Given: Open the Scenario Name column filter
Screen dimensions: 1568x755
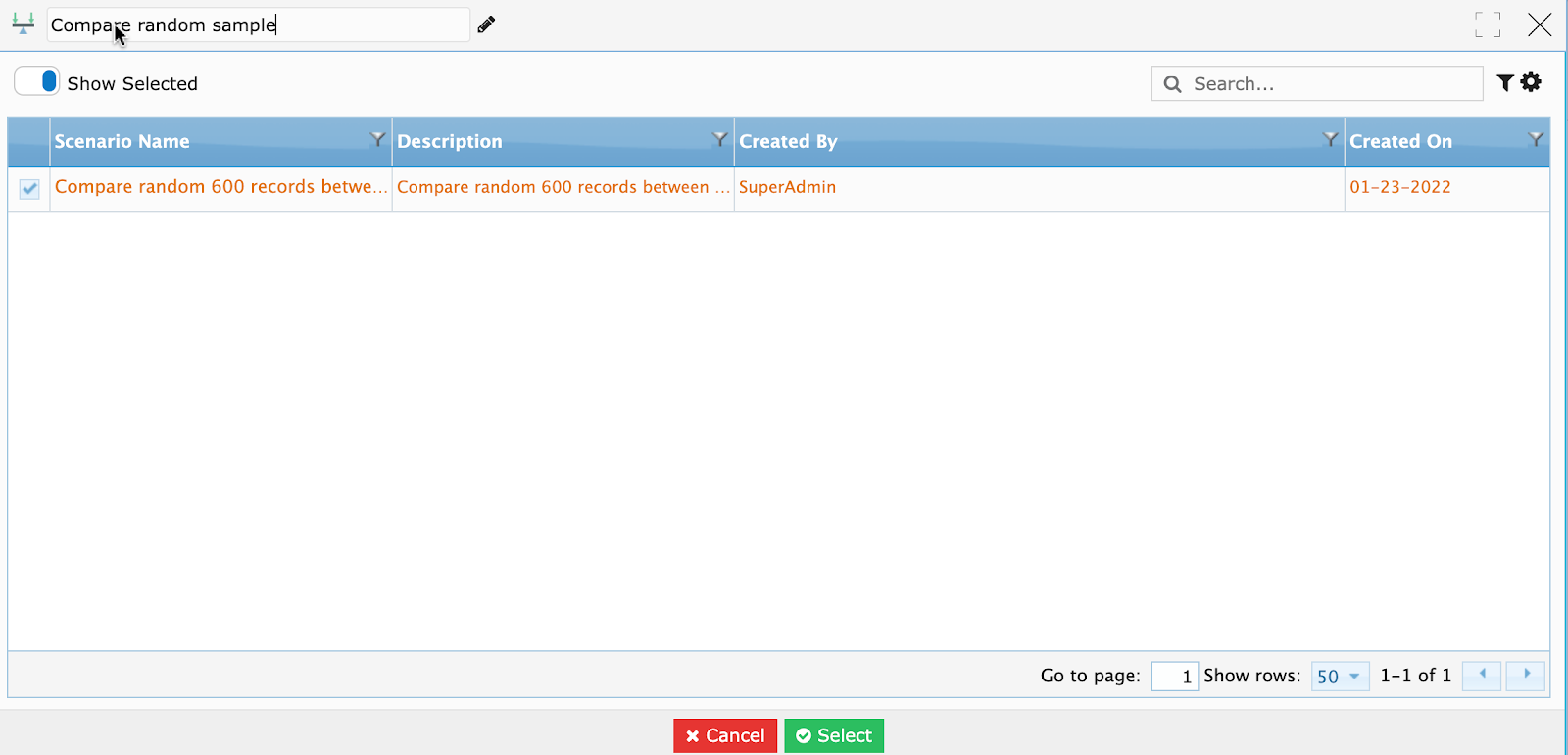Looking at the screenshot, I should coord(377,139).
